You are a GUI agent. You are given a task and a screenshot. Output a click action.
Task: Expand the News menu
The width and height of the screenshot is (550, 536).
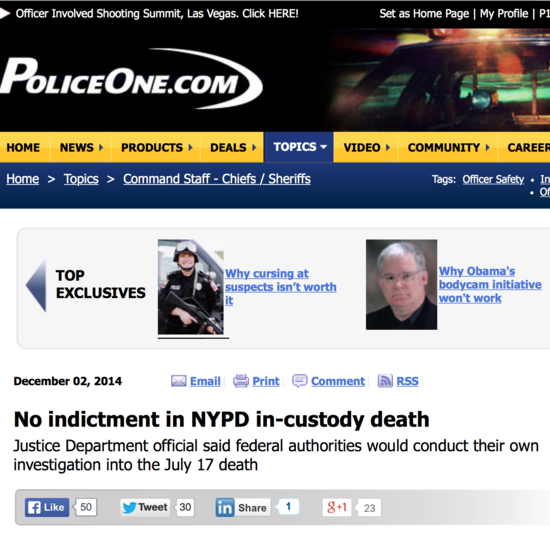click(81, 147)
